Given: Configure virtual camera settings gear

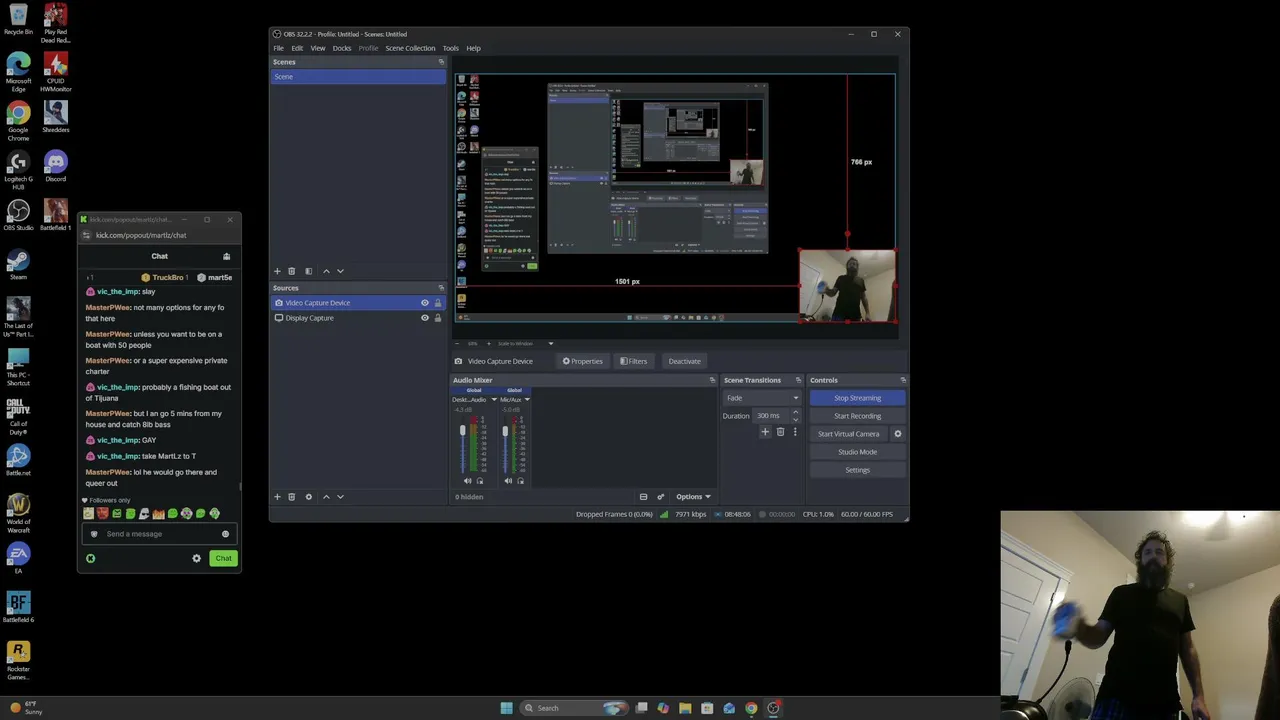Looking at the screenshot, I should tap(897, 434).
